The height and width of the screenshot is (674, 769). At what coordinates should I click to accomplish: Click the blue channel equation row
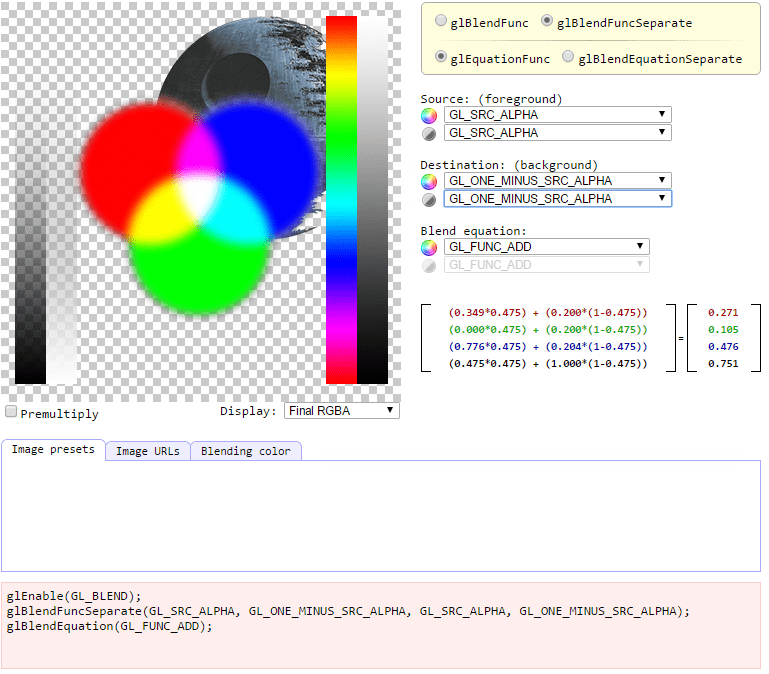(548, 347)
